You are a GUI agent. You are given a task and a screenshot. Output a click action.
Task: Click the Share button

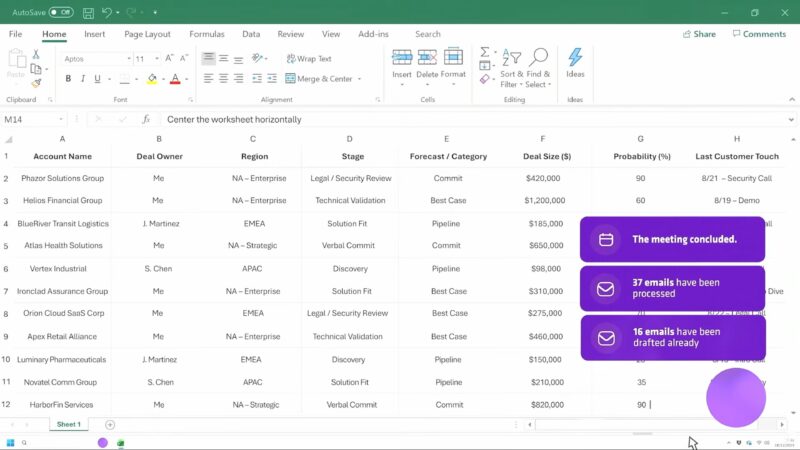tap(699, 34)
